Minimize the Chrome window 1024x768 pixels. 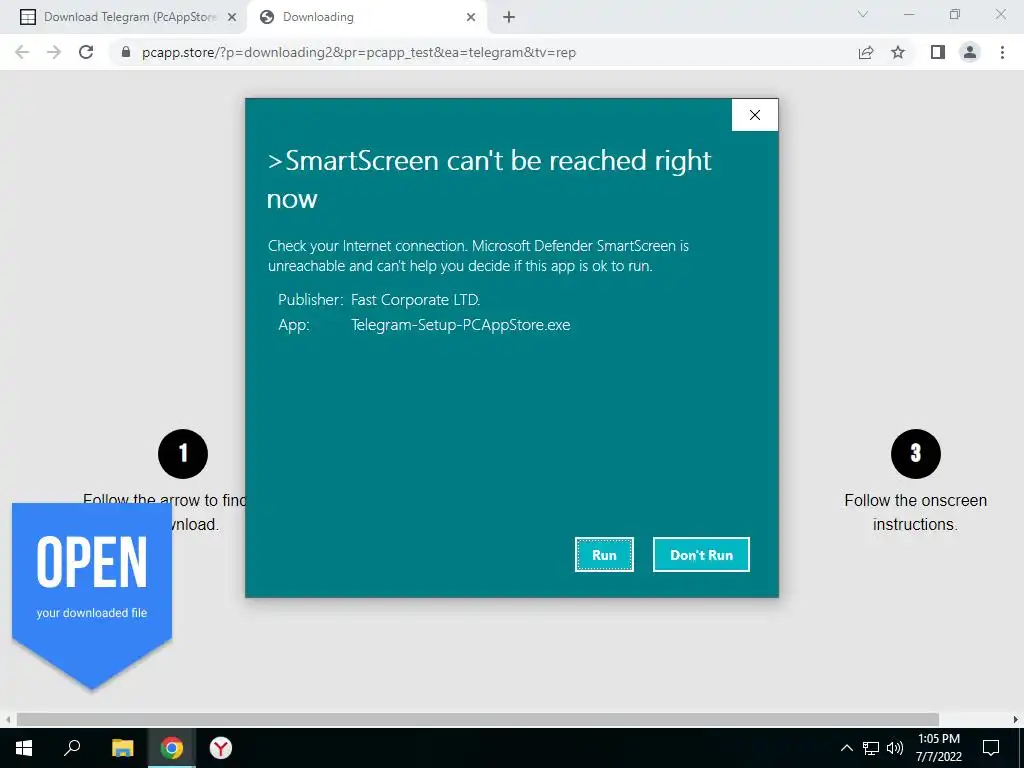pos(909,14)
